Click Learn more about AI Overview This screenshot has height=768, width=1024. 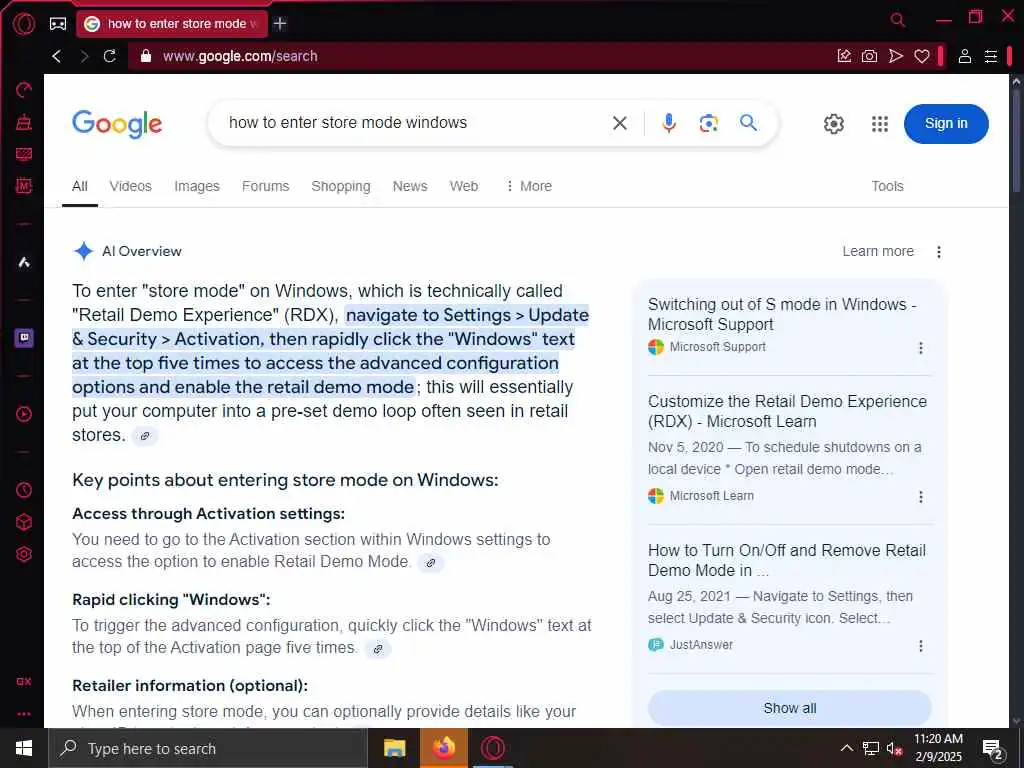[878, 251]
